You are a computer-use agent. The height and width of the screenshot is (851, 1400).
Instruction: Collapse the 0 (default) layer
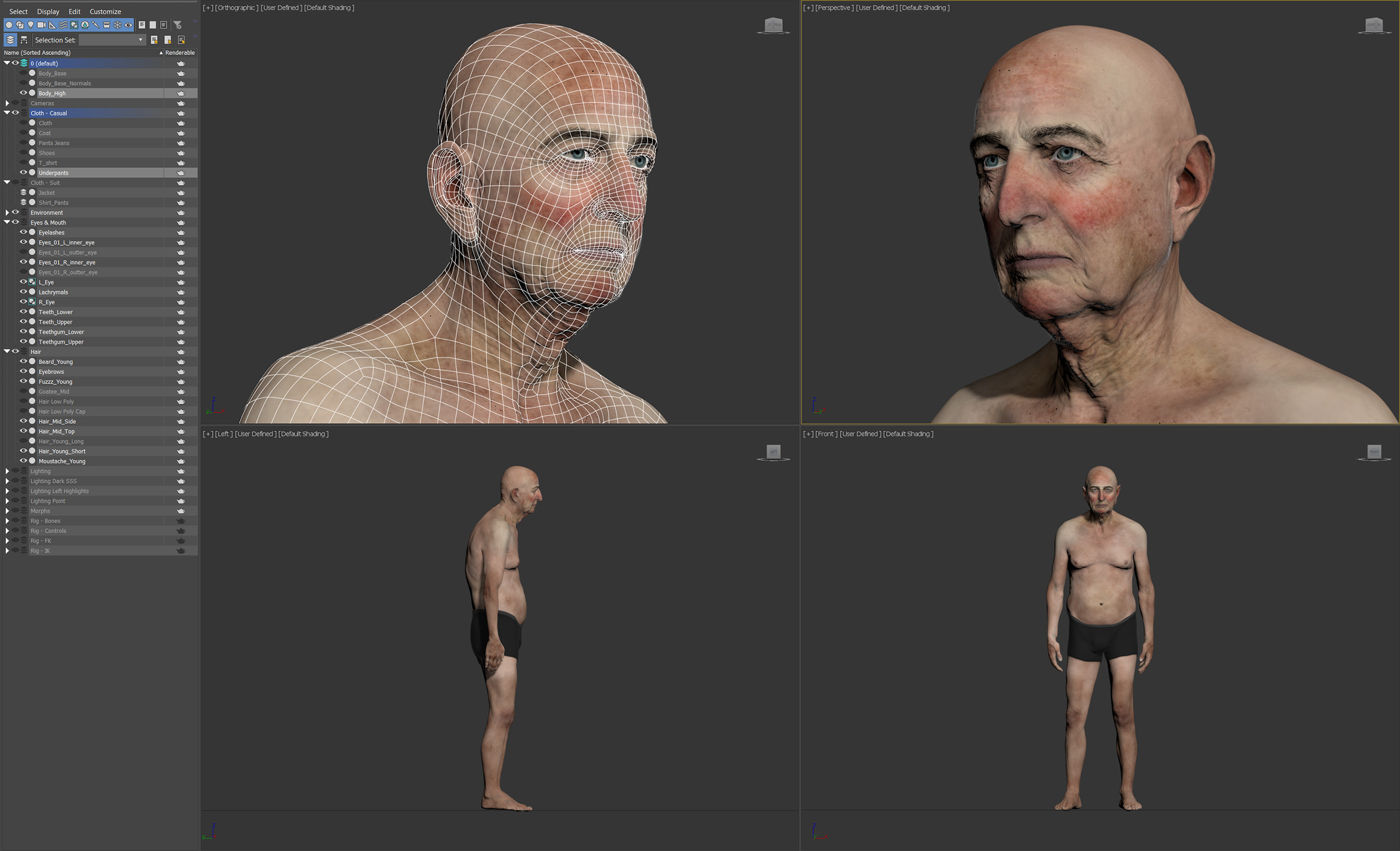pyautogui.click(x=7, y=63)
